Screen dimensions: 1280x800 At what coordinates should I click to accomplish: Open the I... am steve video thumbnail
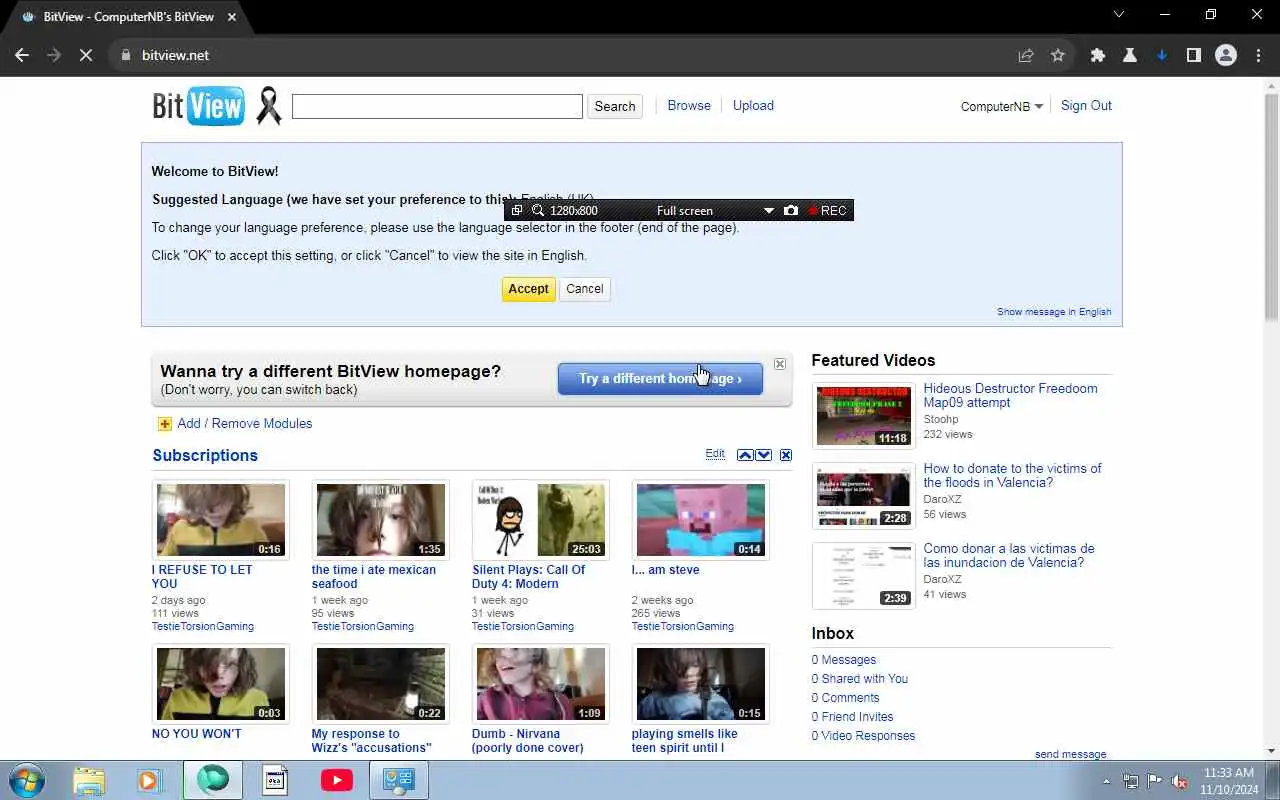701,520
